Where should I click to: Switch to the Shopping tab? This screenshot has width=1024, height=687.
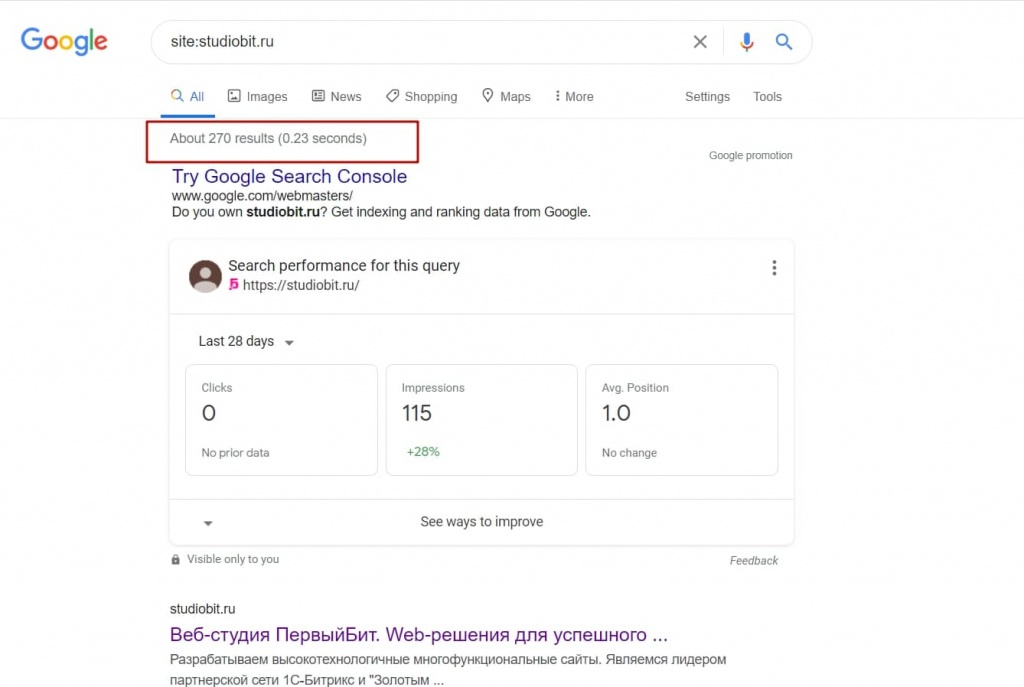(x=421, y=97)
